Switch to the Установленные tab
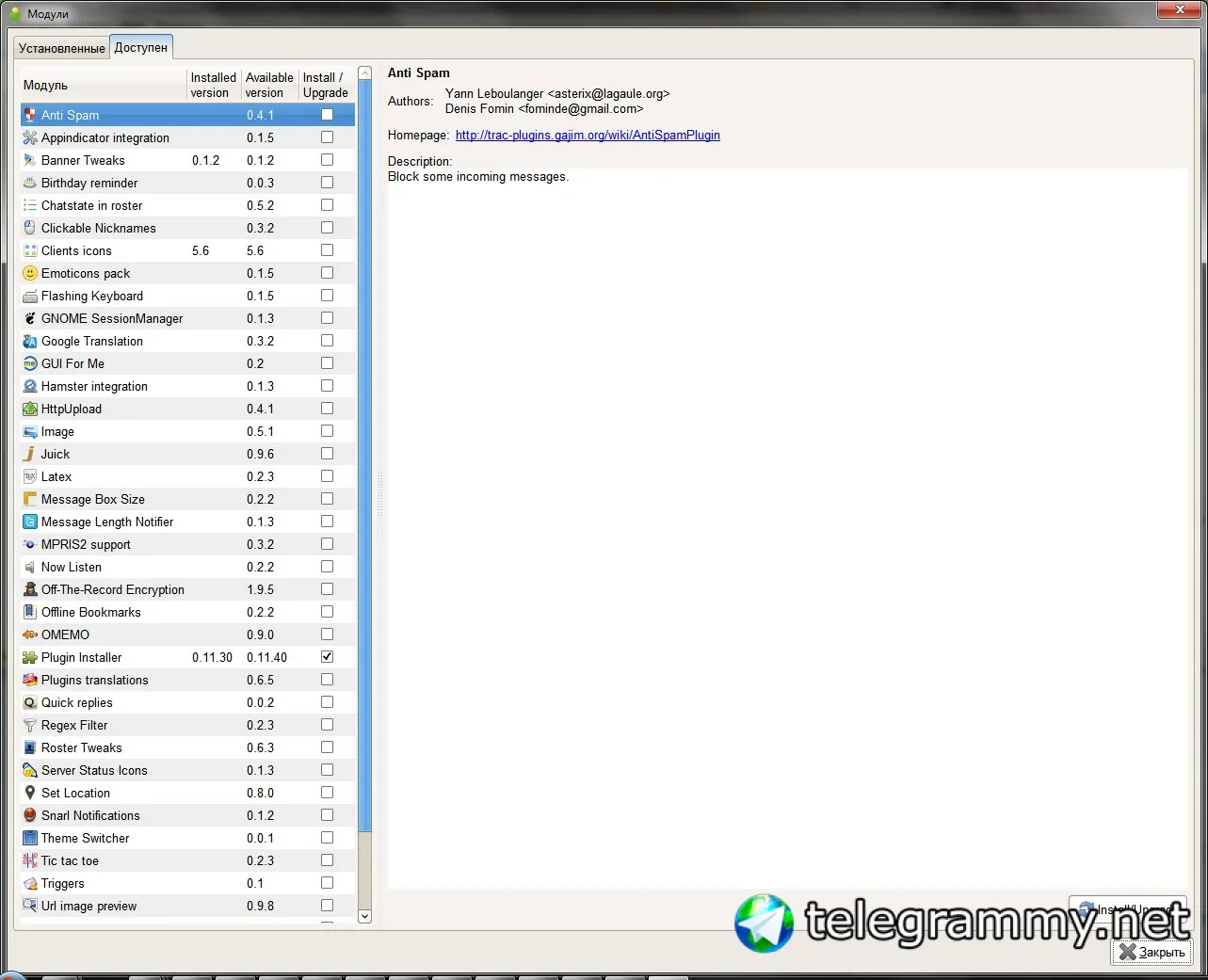The image size is (1208, 980). [62, 48]
